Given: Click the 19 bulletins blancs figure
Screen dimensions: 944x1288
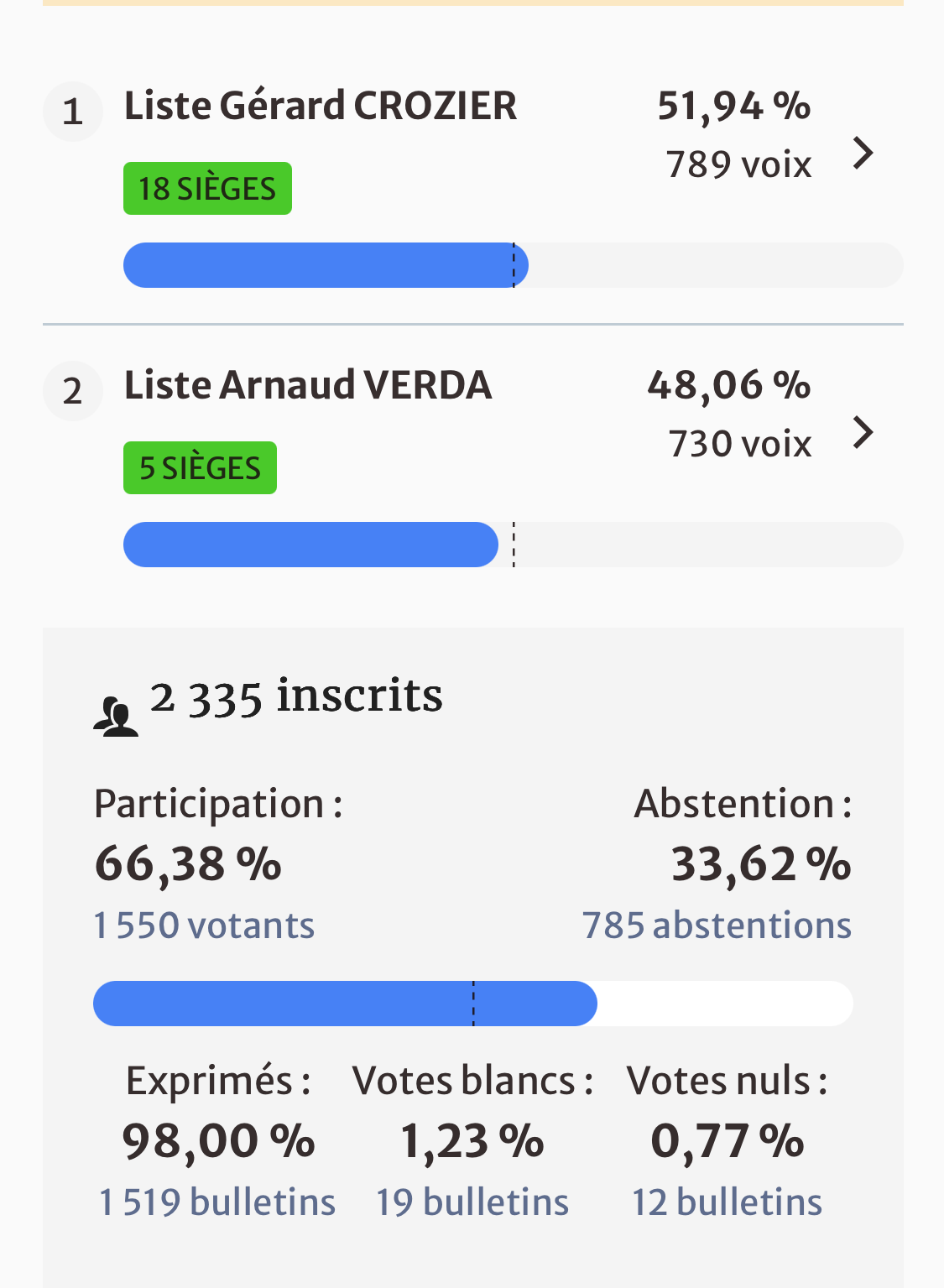Looking at the screenshot, I should 472,1202.
